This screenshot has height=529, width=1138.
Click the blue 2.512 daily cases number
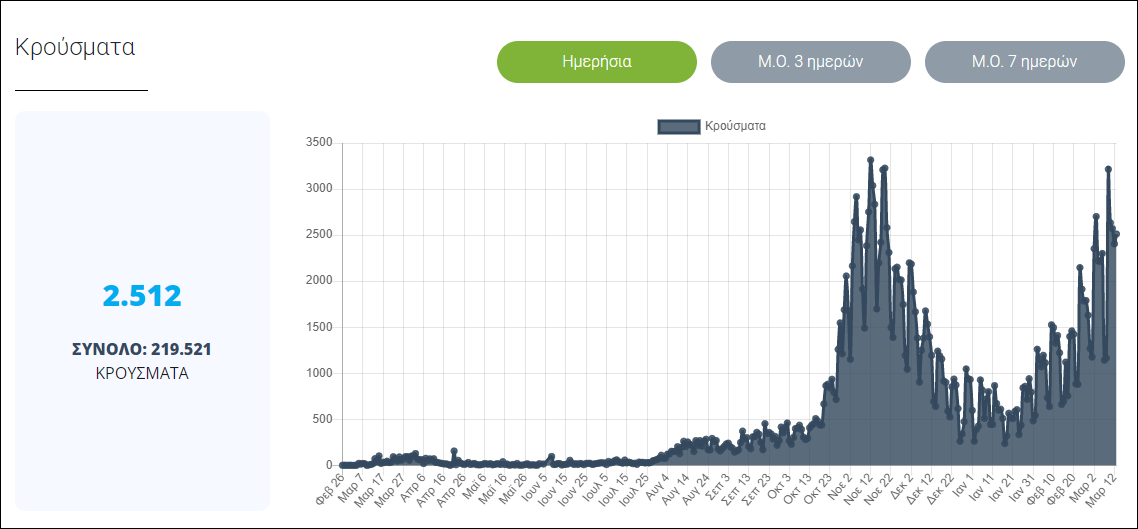coord(142,296)
